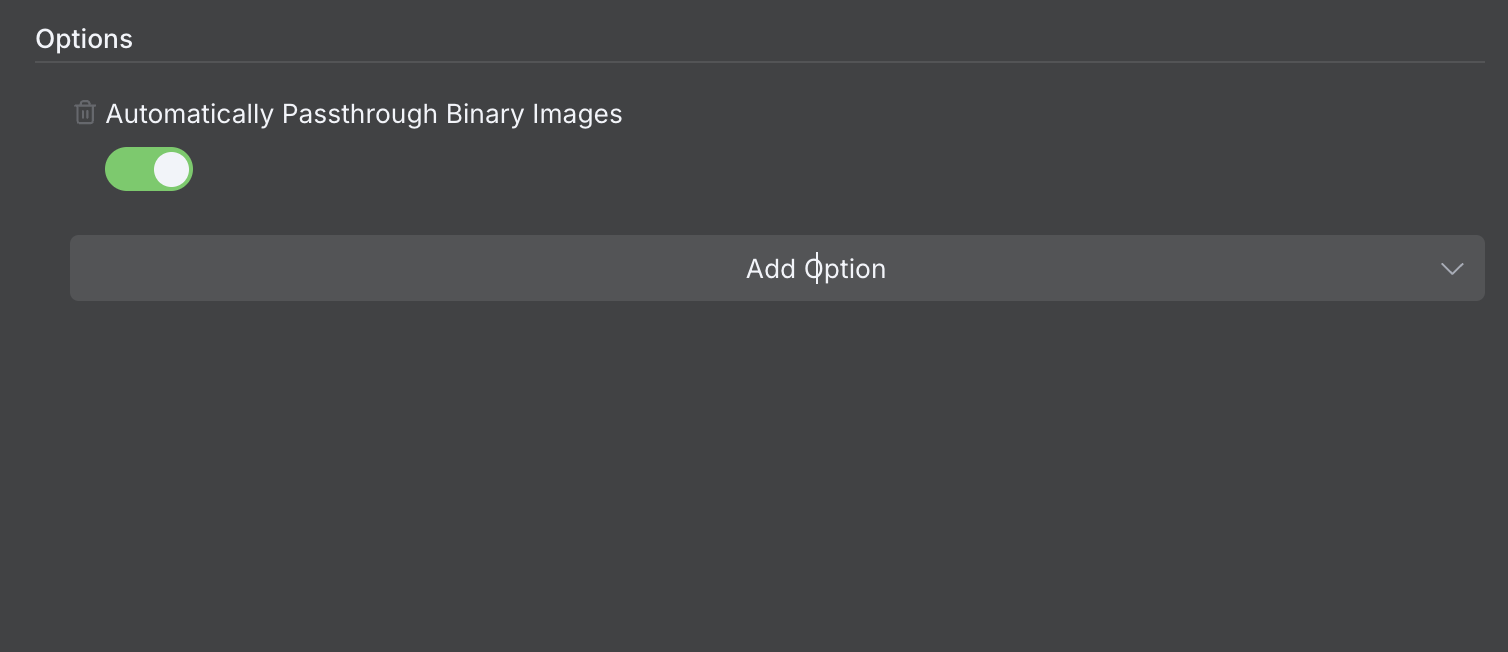This screenshot has height=652, width=1508.
Task: Expand the Add Option list via its arrow
Action: pyautogui.click(x=1452, y=269)
